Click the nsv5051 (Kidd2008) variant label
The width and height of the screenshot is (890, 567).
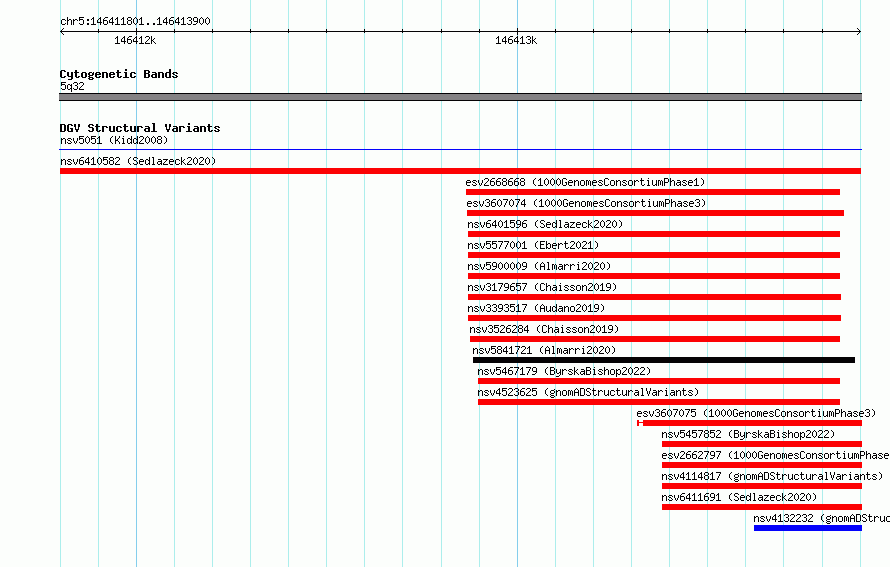(114, 140)
